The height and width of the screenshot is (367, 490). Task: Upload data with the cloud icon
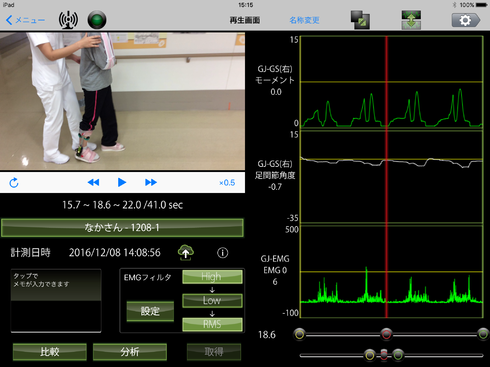[186, 253]
